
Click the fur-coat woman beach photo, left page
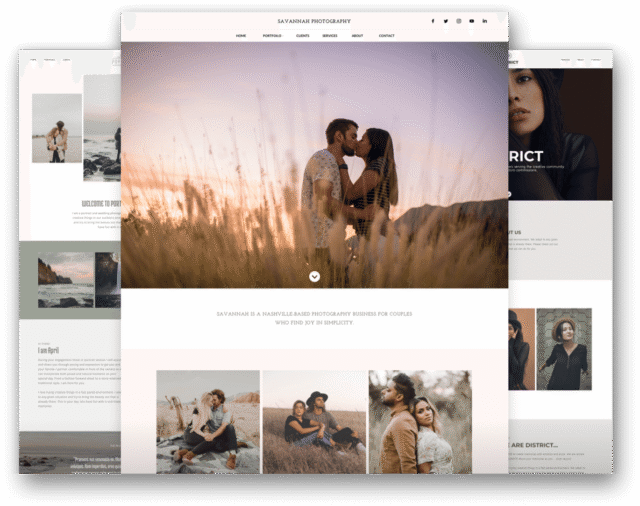[57, 128]
